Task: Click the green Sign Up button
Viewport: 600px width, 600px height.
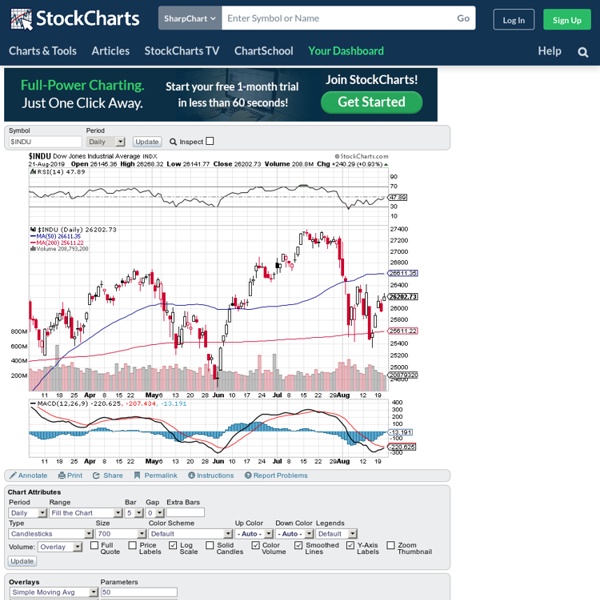Action: [x=567, y=19]
